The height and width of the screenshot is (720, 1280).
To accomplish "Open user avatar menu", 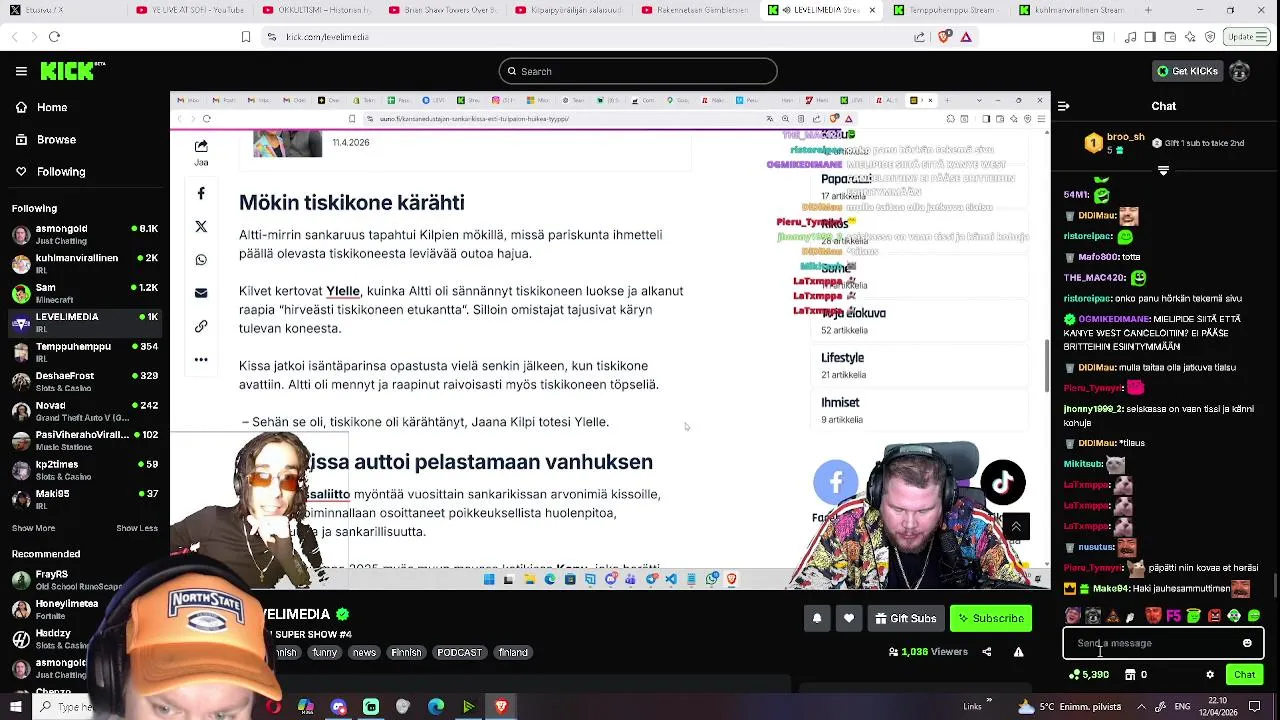I will 1239,71.
